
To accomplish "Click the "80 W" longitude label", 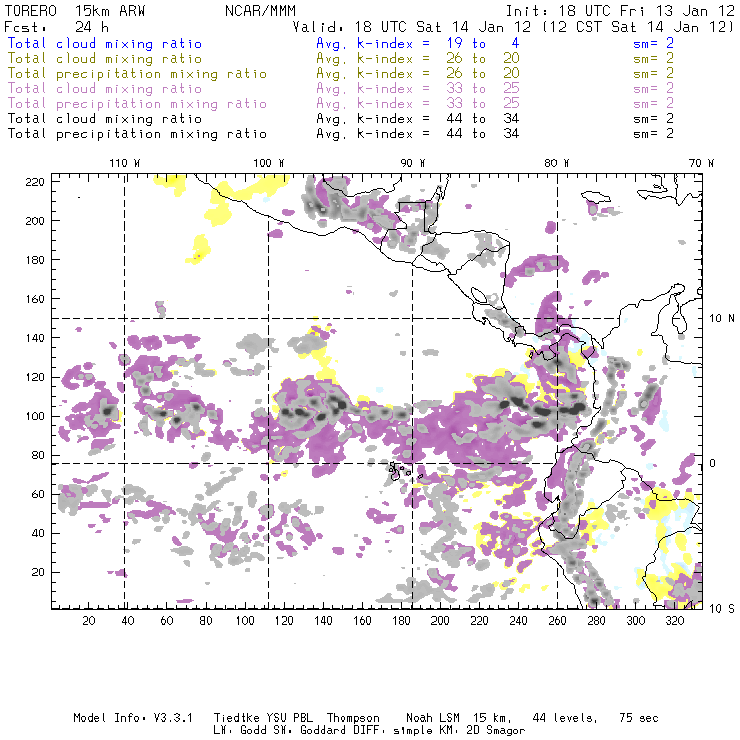I will (556, 163).
